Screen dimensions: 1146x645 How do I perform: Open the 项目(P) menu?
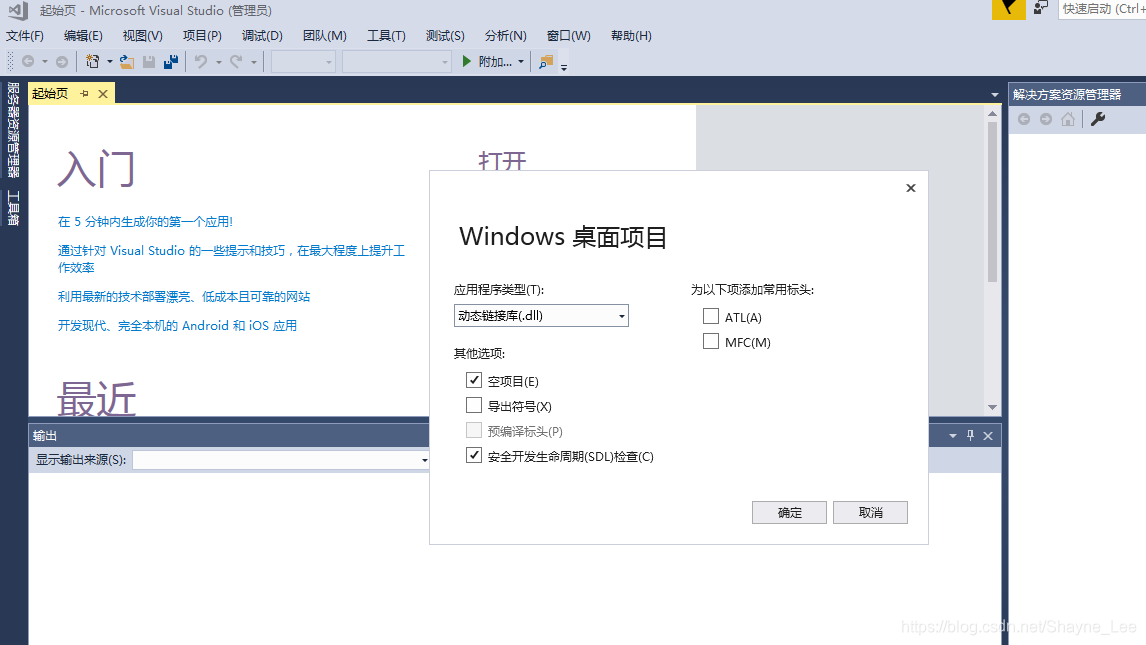pyautogui.click(x=202, y=36)
